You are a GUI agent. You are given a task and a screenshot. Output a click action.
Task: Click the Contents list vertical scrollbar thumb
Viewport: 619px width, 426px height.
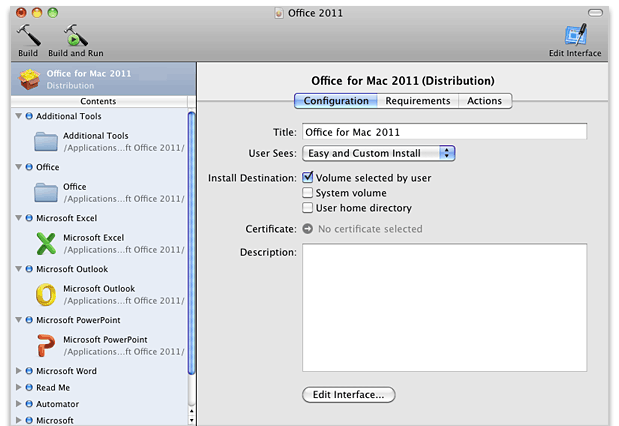pyautogui.click(x=191, y=243)
